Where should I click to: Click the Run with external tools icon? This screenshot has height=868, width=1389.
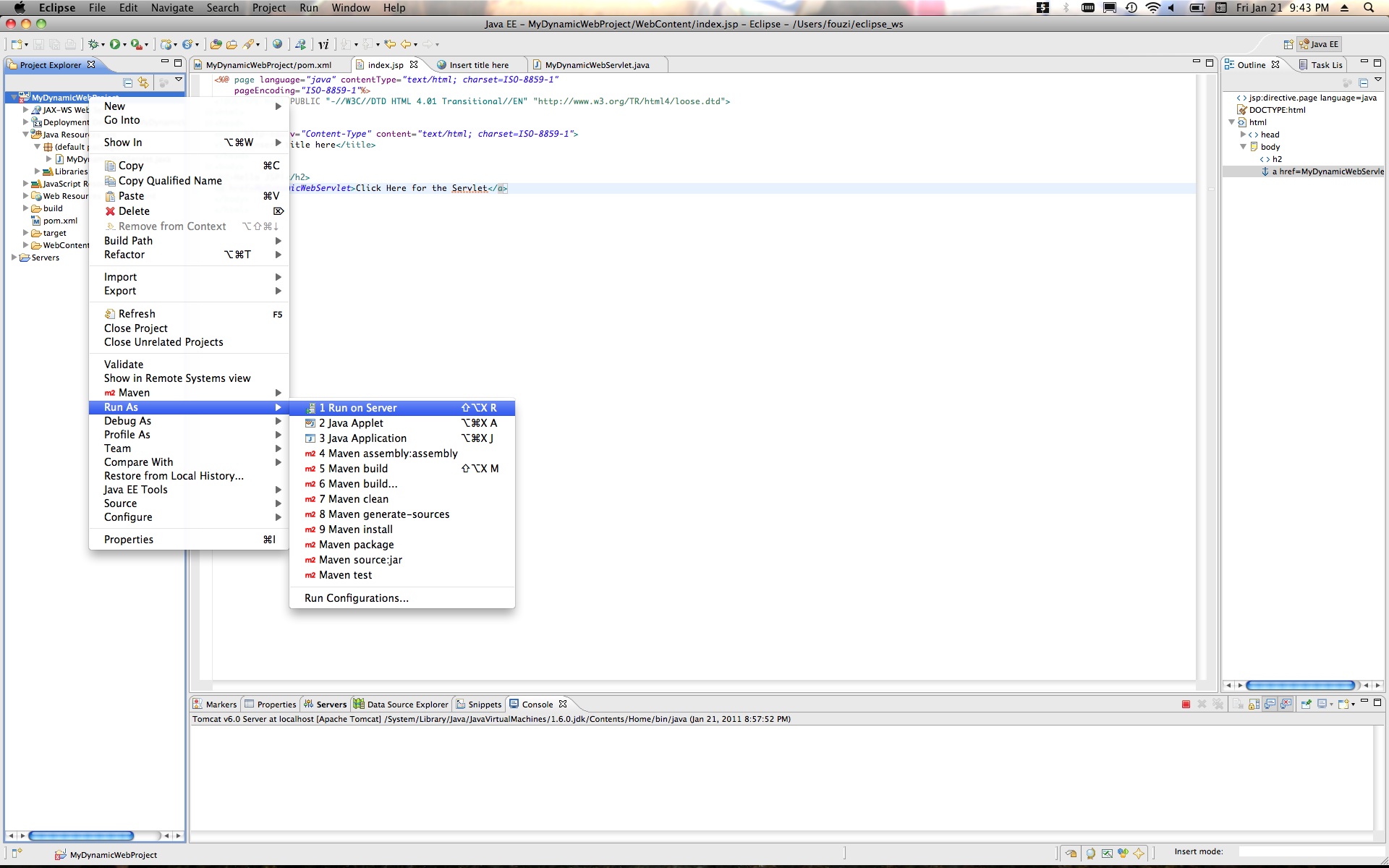tap(136, 44)
